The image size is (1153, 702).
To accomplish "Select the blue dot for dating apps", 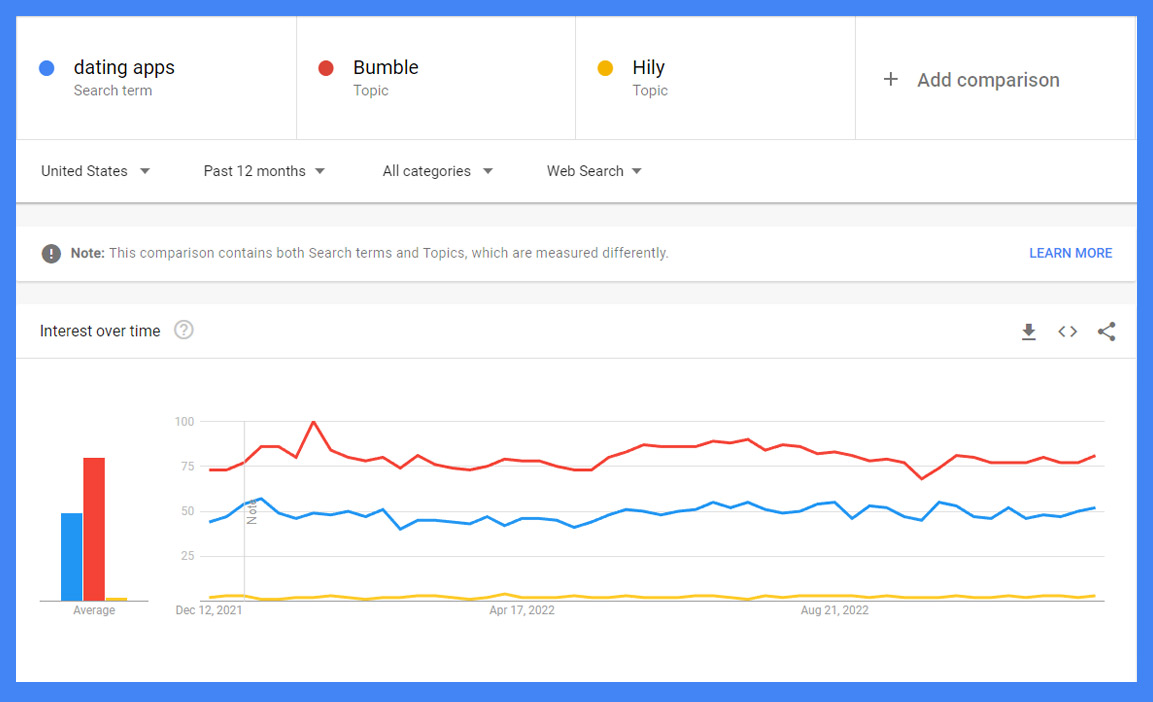I will 47,67.
